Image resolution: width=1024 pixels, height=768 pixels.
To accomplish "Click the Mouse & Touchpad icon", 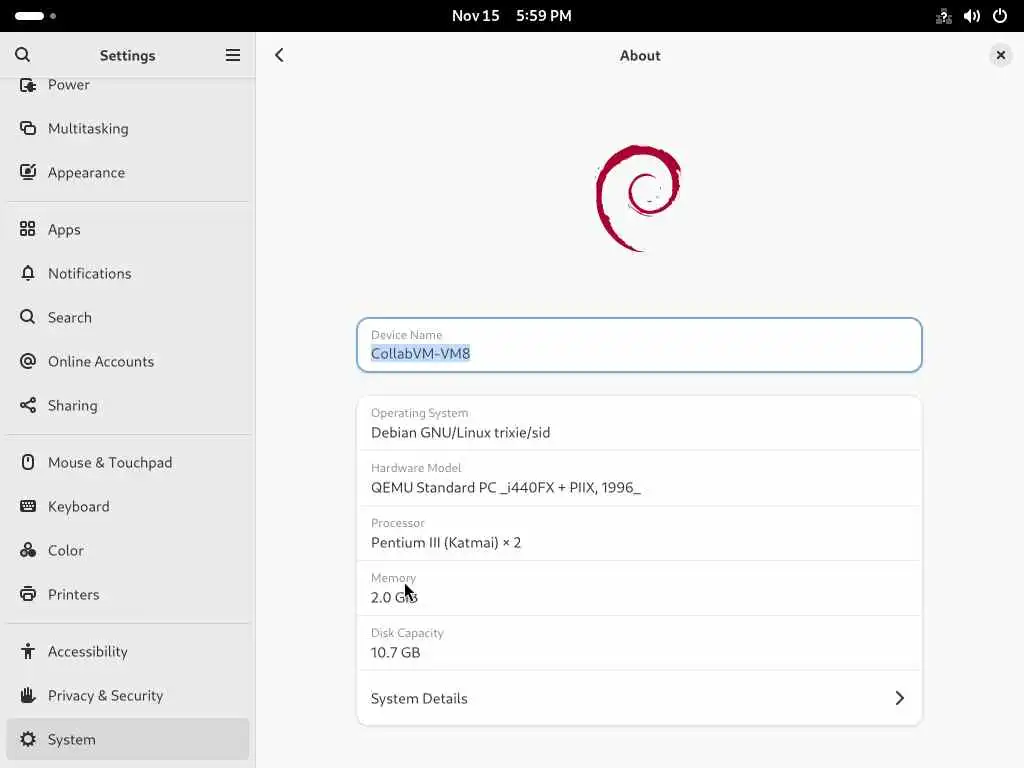I will click(27, 462).
